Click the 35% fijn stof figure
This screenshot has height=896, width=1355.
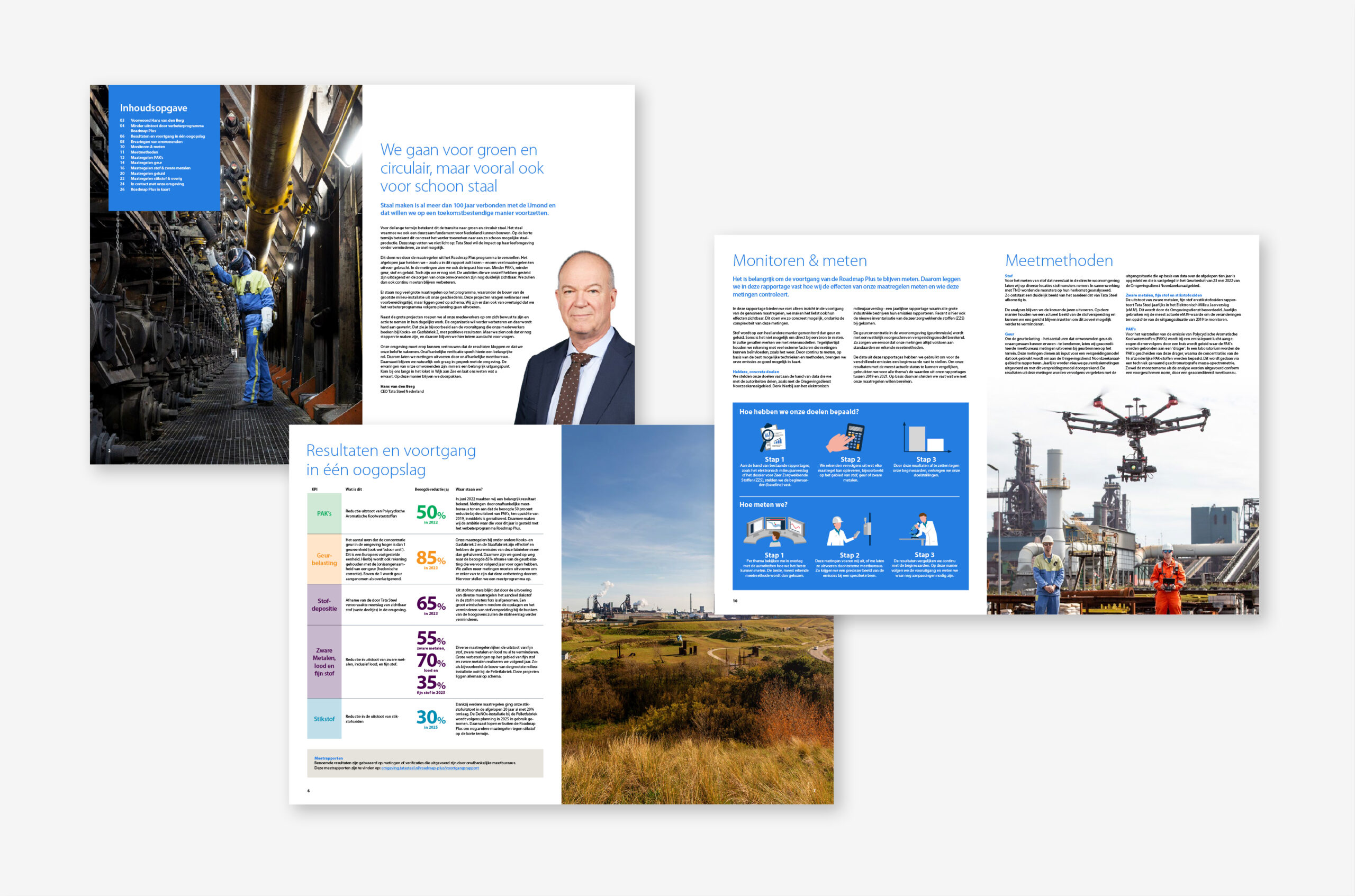pos(431,684)
